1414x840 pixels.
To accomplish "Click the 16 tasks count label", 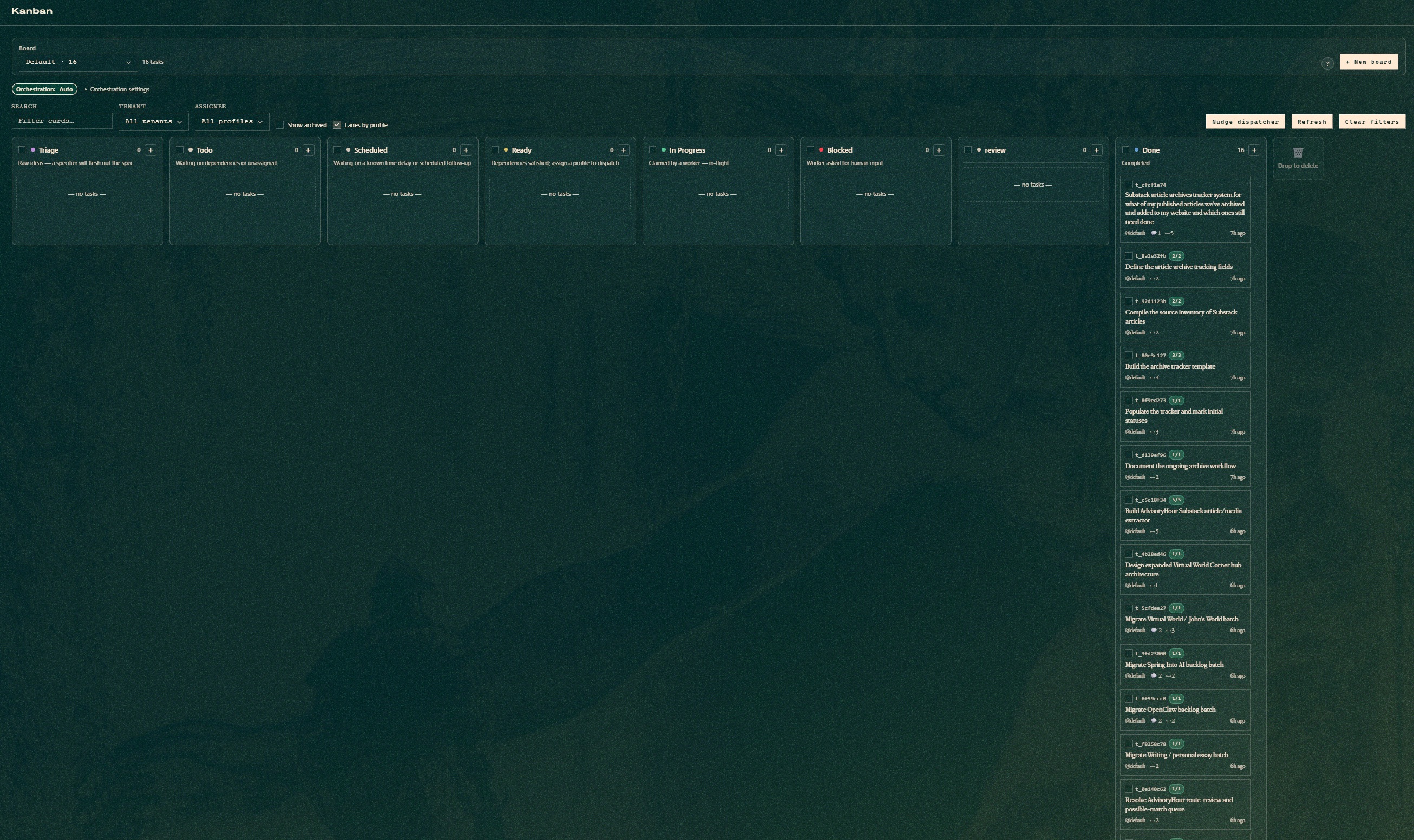I will [x=153, y=62].
